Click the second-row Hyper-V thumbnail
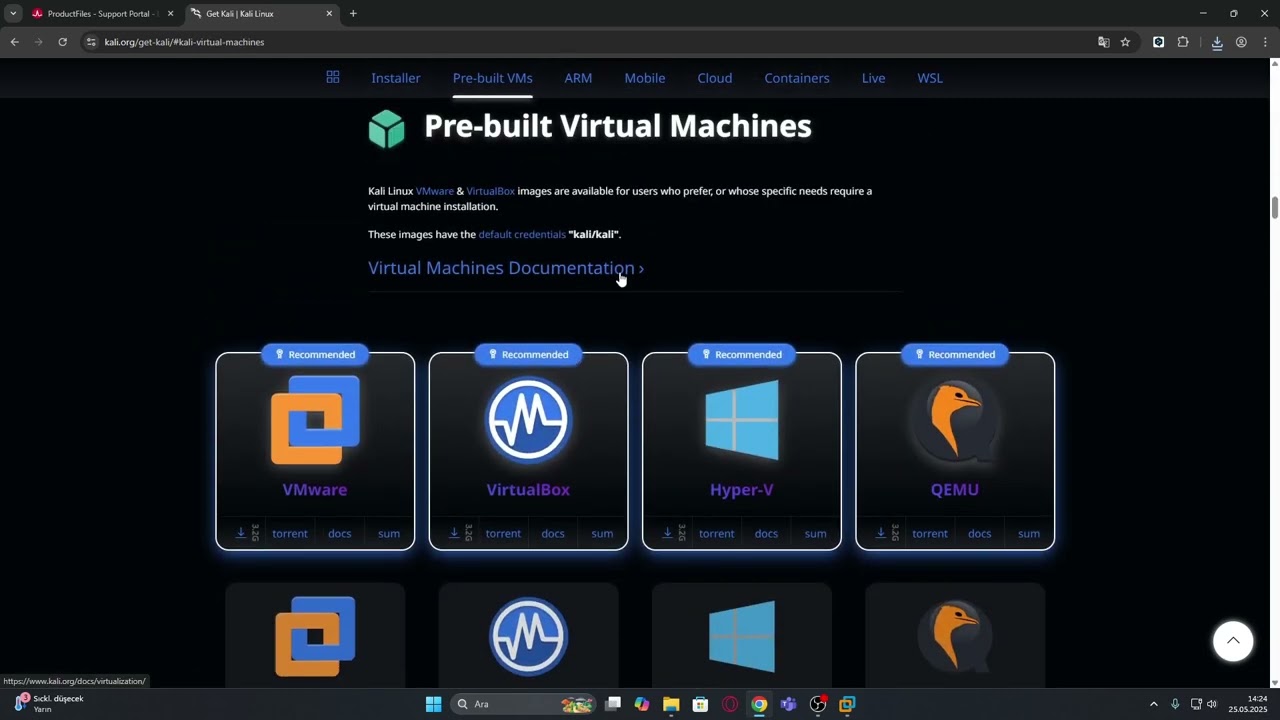 point(741,637)
